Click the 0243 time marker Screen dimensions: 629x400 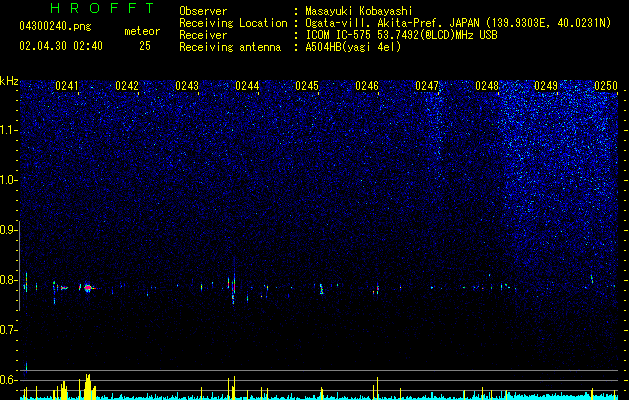[187, 86]
